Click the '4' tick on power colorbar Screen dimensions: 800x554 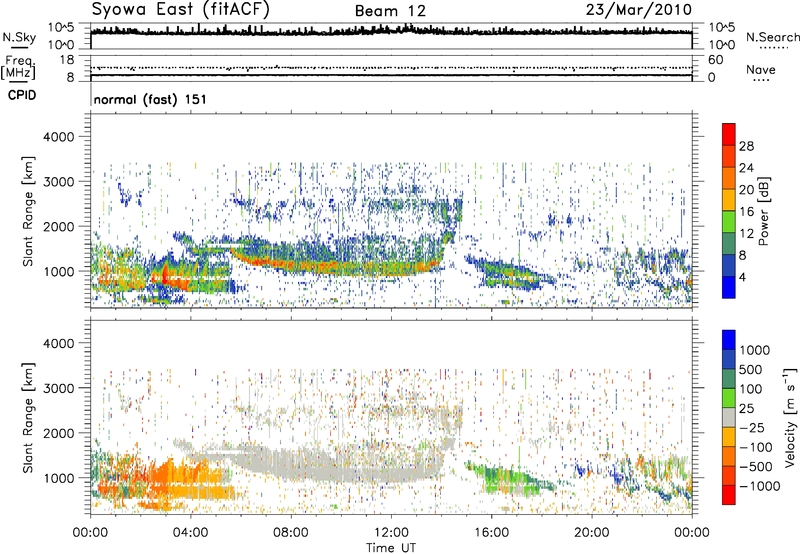pos(742,277)
